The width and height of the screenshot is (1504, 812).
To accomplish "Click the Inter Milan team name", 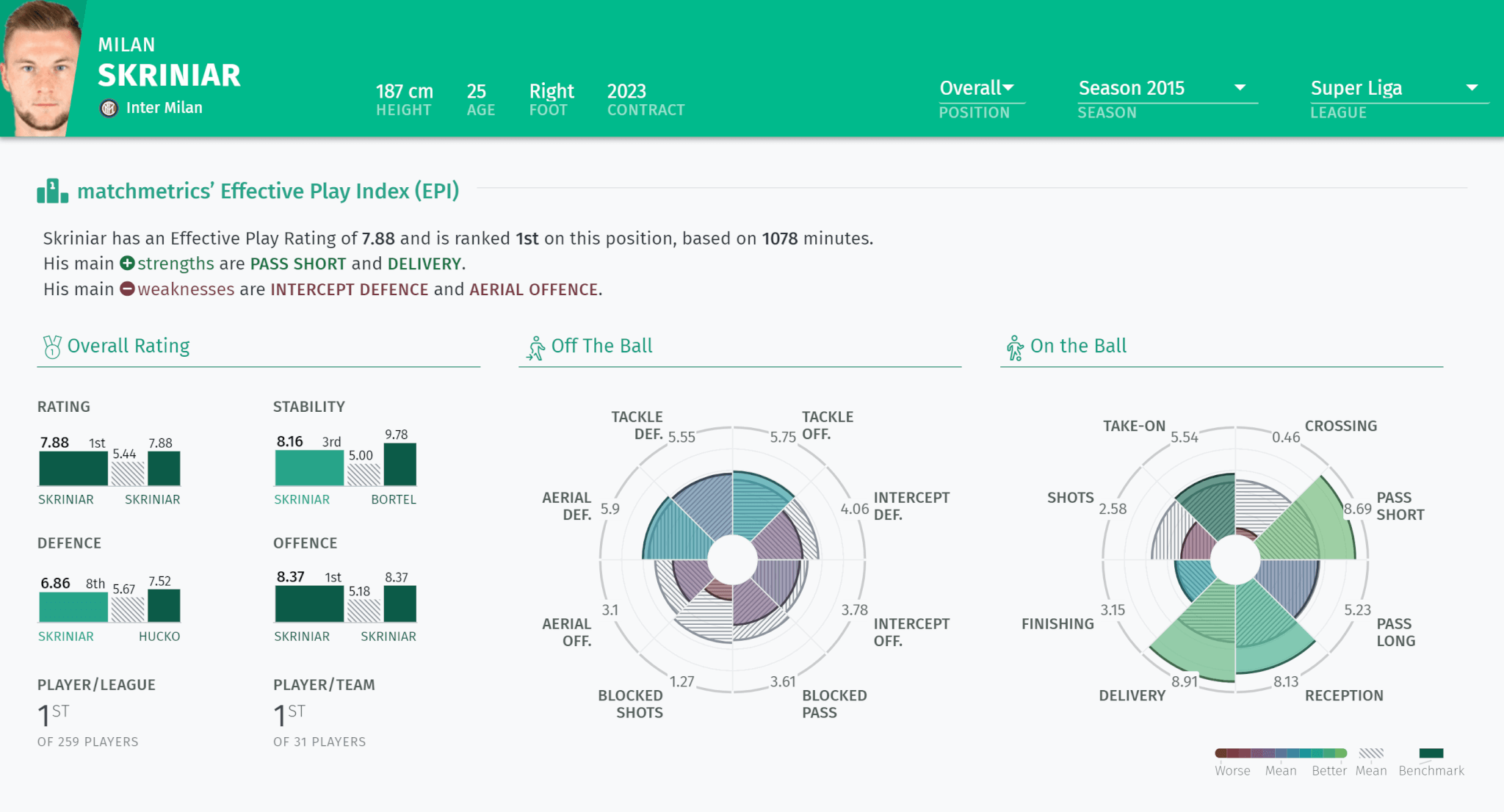I will [164, 108].
